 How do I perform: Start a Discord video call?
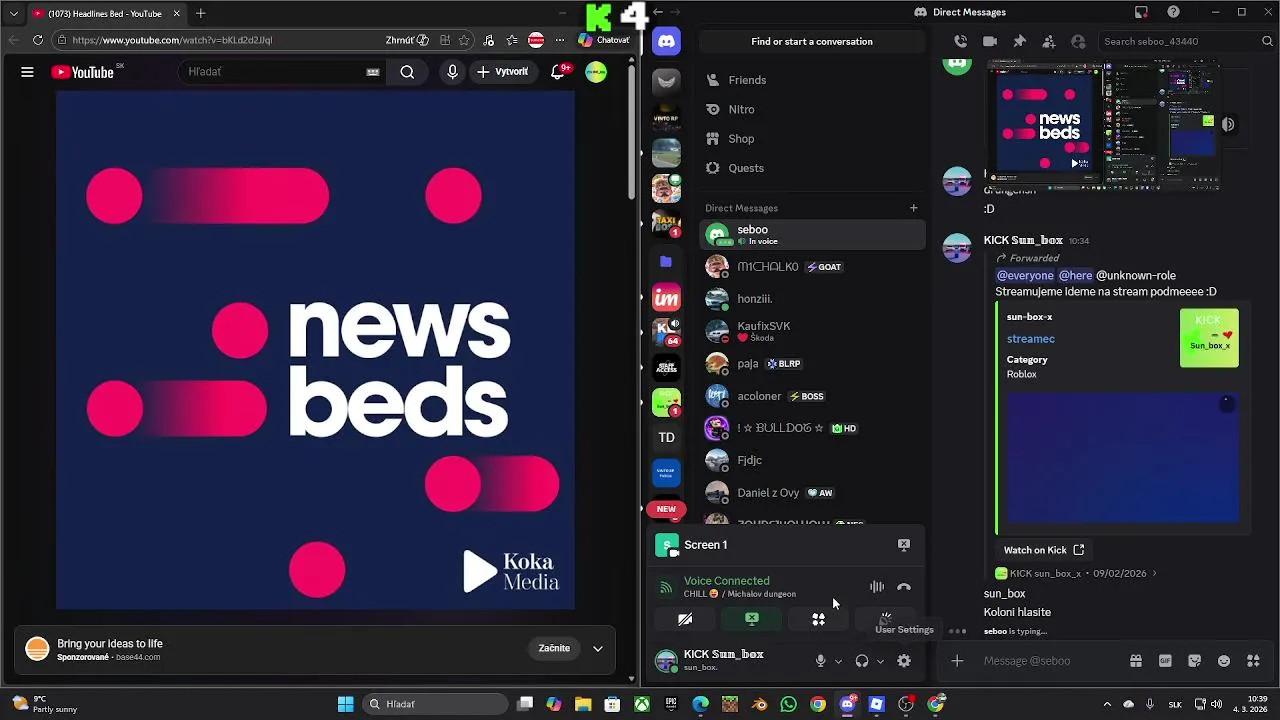990,41
